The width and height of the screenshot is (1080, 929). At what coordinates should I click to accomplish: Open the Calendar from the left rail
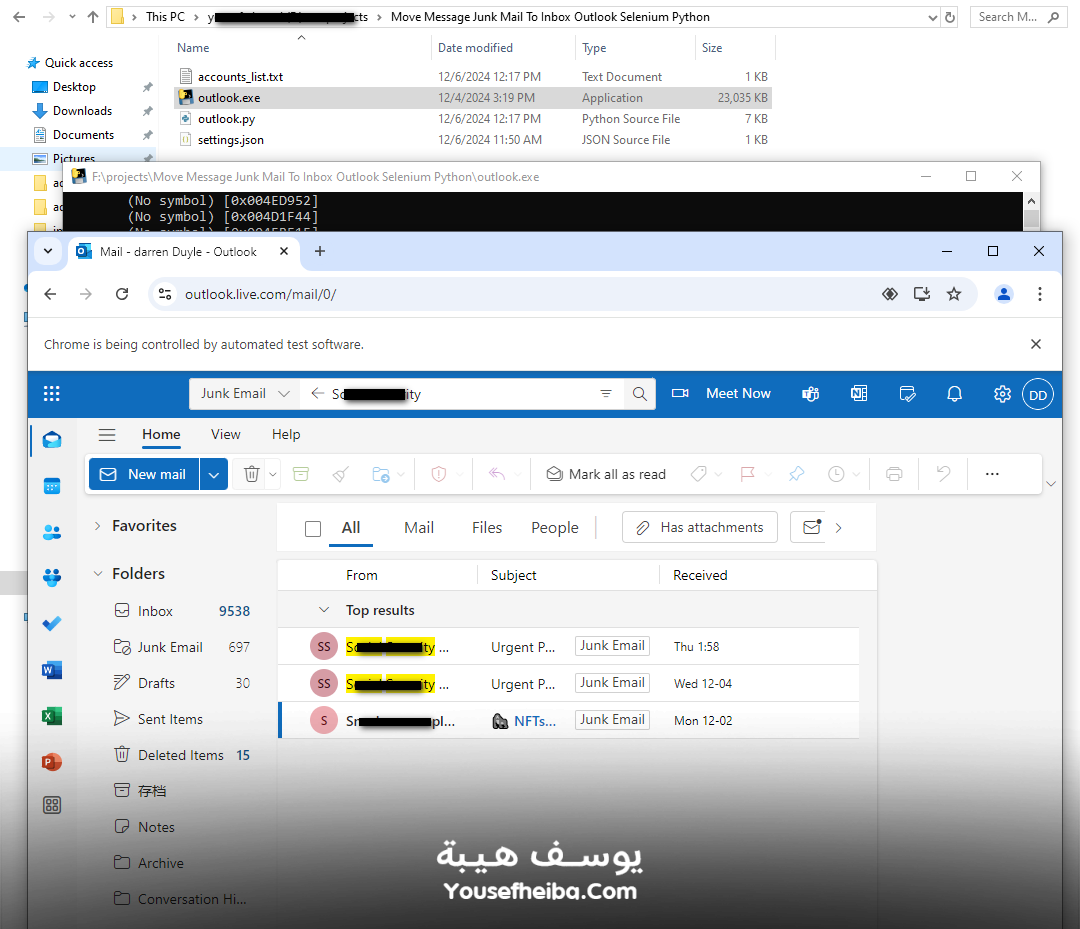tap(52, 485)
